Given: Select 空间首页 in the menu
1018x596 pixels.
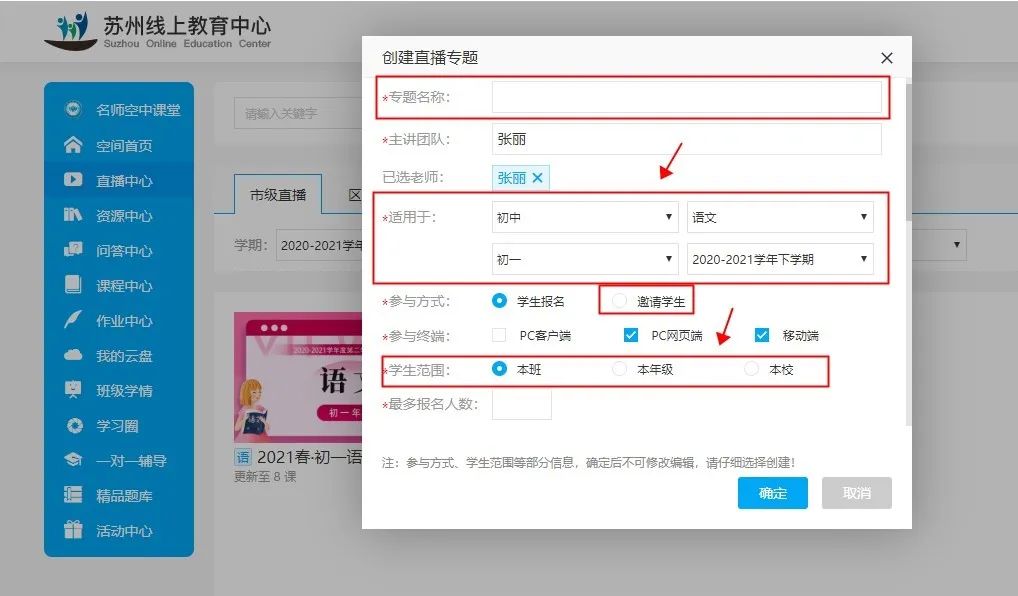Looking at the screenshot, I should point(110,146).
